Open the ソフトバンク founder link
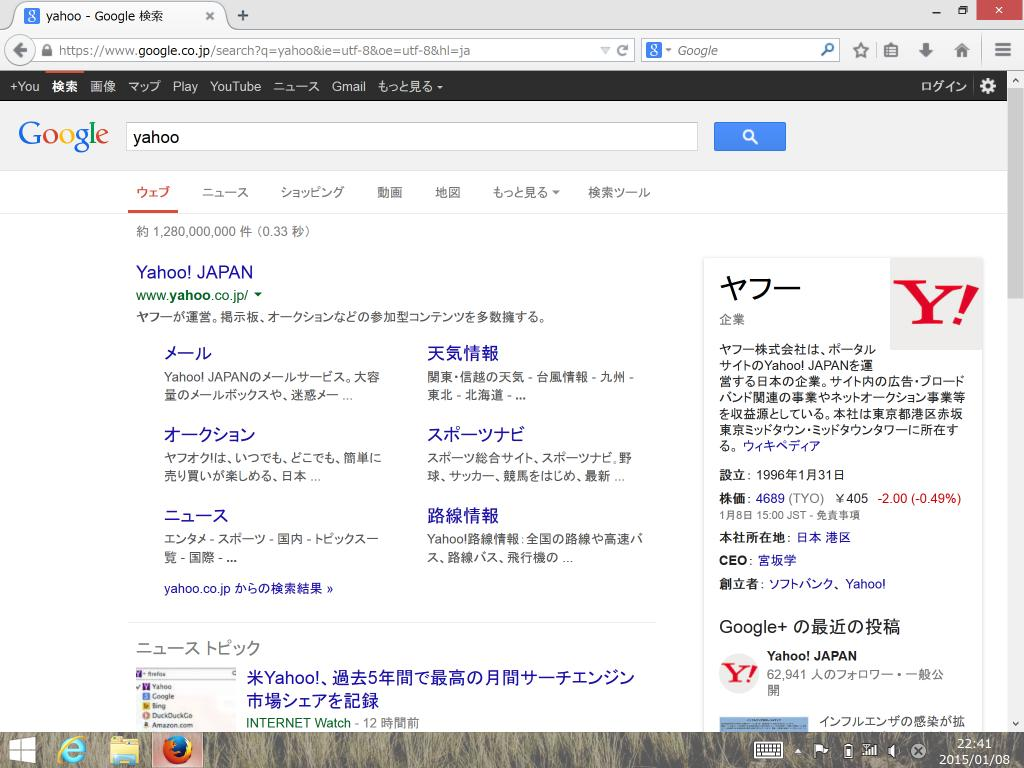The height and width of the screenshot is (768, 1024). [801, 584]
